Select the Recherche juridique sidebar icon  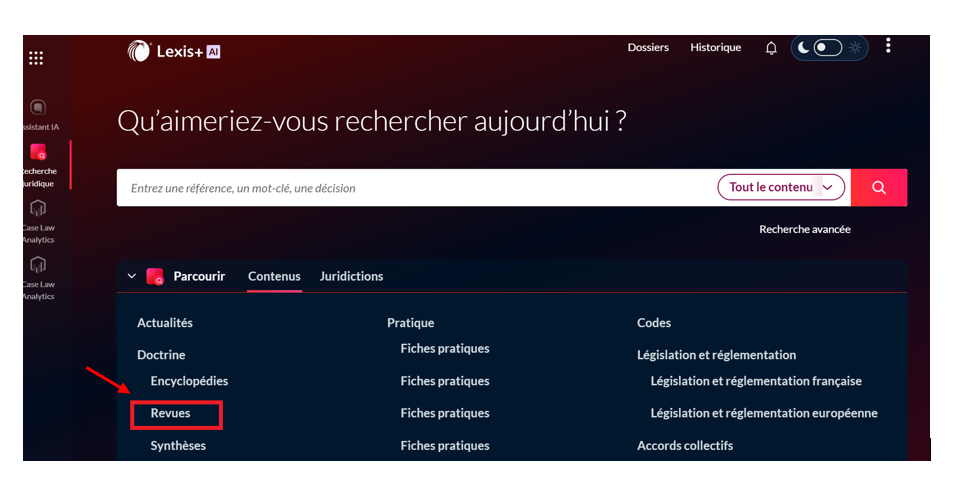tap(38, 153)
